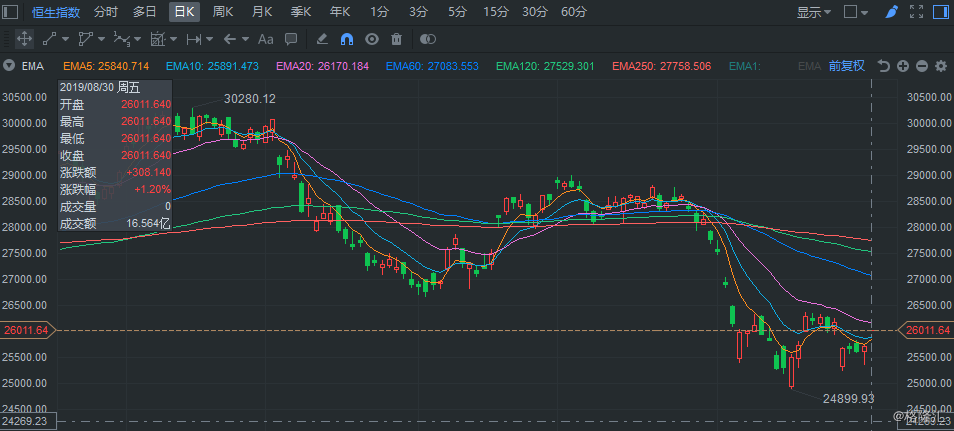Toggle drawings visibility eye icon

[372, 39]
